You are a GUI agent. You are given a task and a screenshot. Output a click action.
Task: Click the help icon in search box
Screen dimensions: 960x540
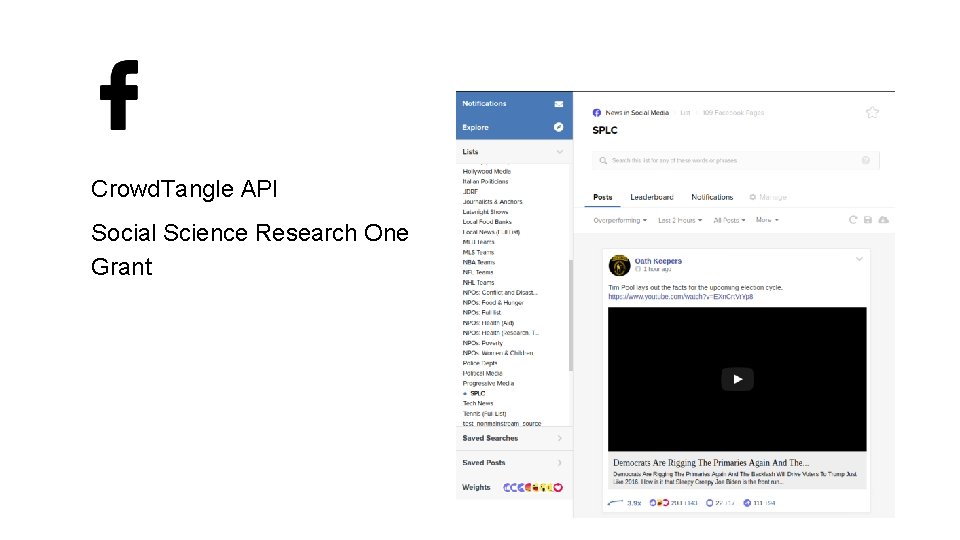click(866, 160)
